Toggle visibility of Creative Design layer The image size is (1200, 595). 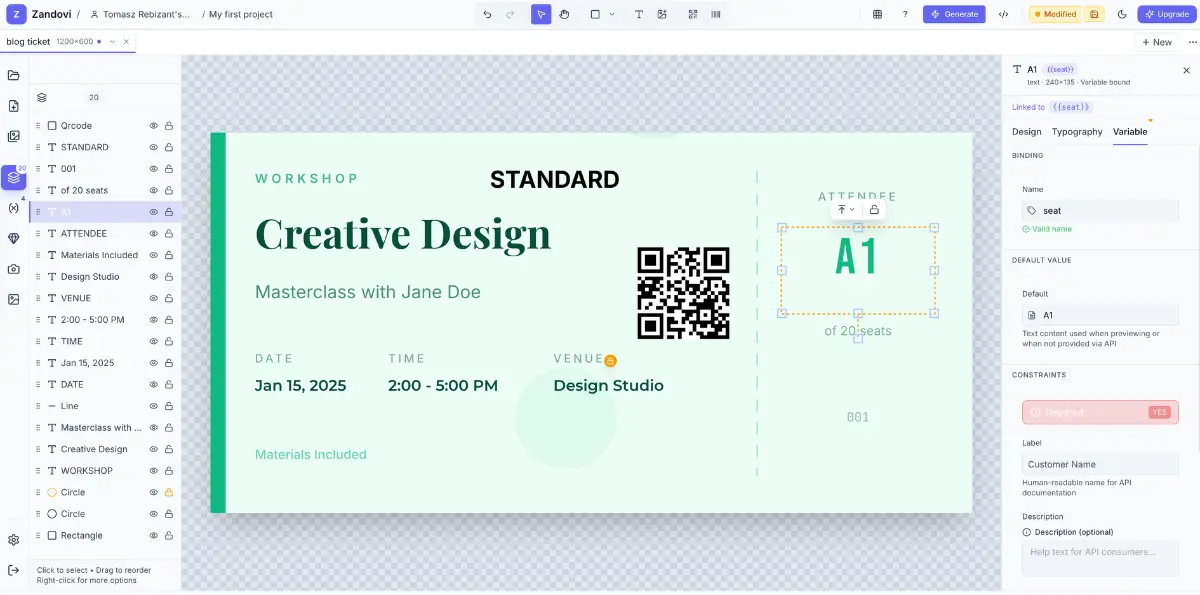154,449
